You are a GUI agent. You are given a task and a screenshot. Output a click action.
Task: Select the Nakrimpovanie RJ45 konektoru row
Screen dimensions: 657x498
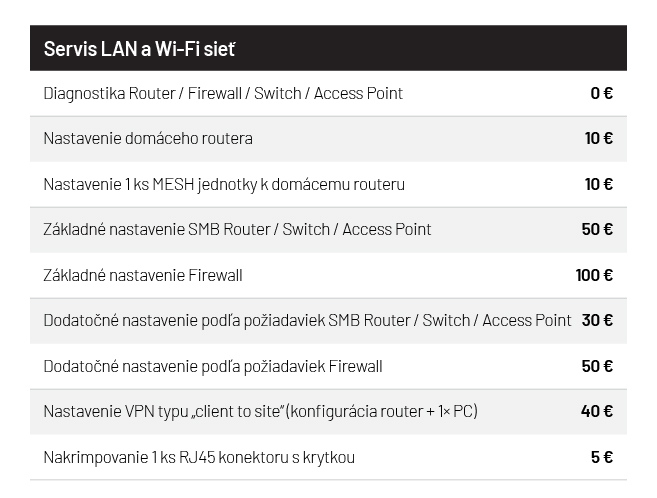pos(328,457)
